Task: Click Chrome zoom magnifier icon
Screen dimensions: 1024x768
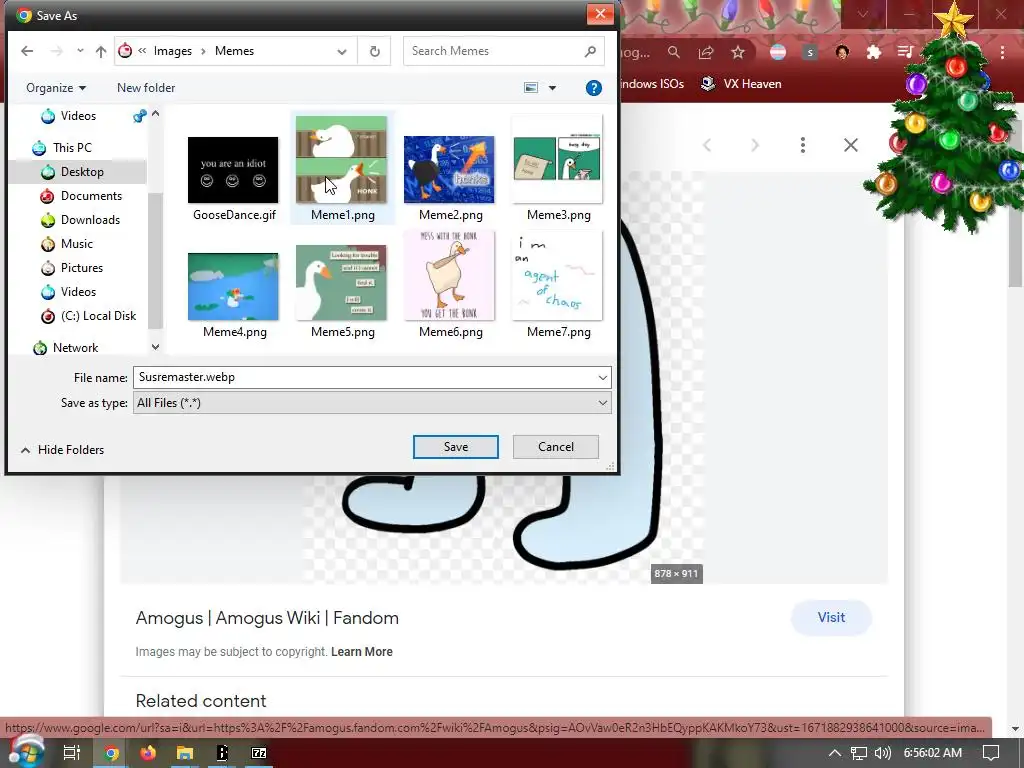Action: click(673, 52)
